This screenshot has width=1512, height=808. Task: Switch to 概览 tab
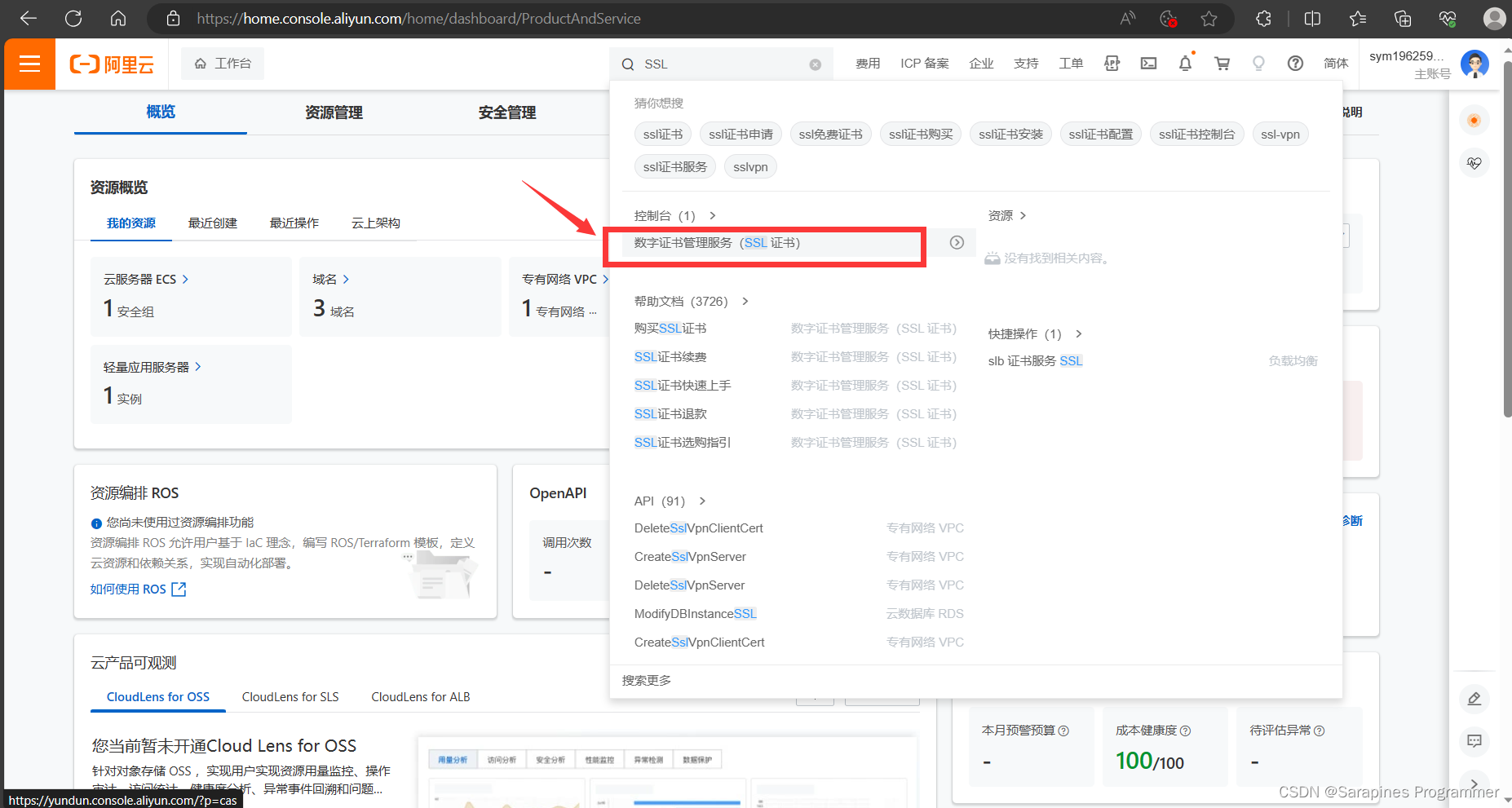click(161, 113)
